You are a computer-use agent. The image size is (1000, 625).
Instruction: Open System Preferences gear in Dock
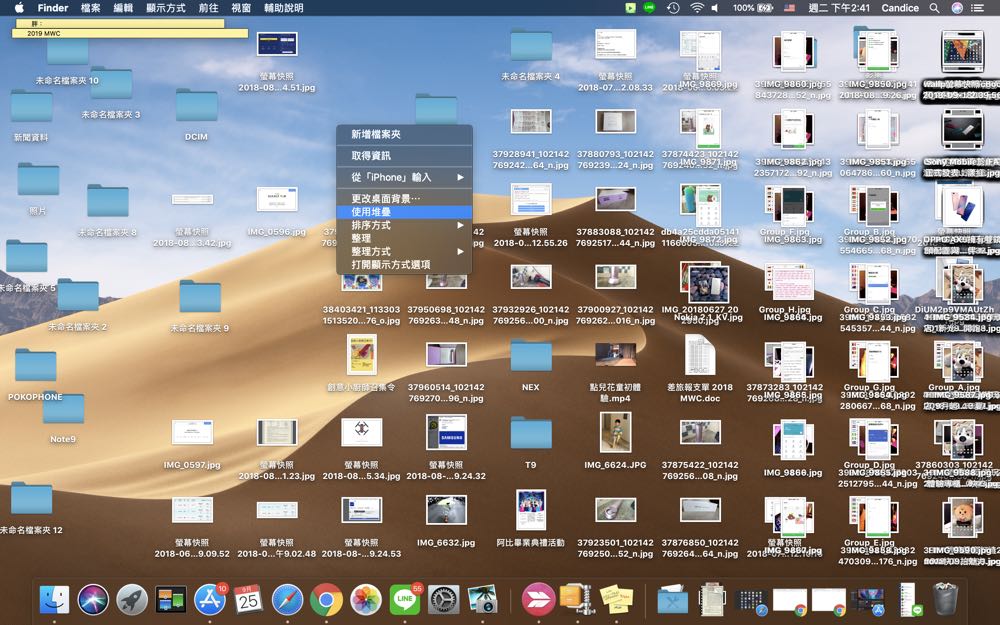[x=444, y=599]
